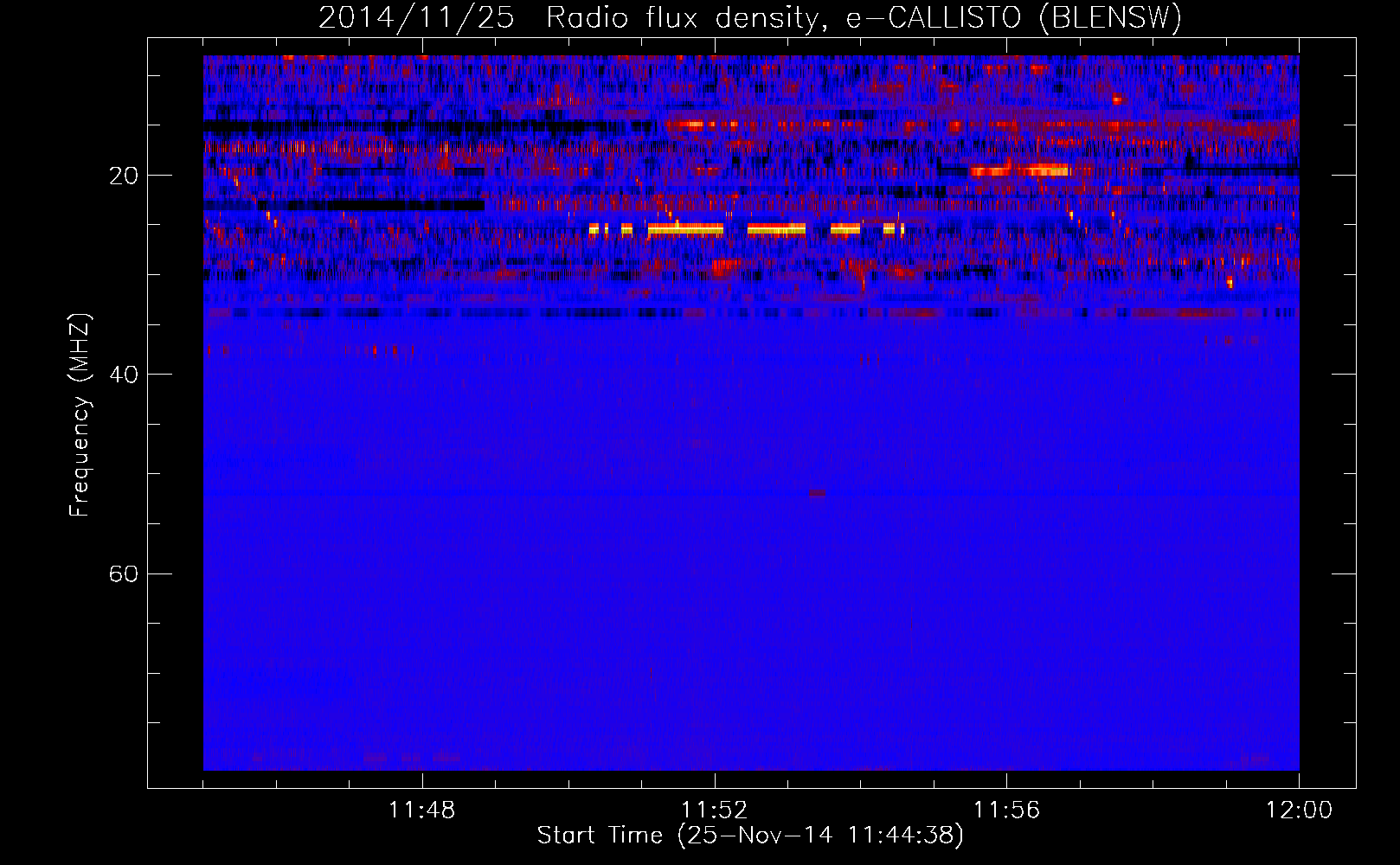This screenshot has height=865, width=1400.
Task: Click the bright yellow burst near 11:56 at 20 MHz
Action: click(1019, 170)
